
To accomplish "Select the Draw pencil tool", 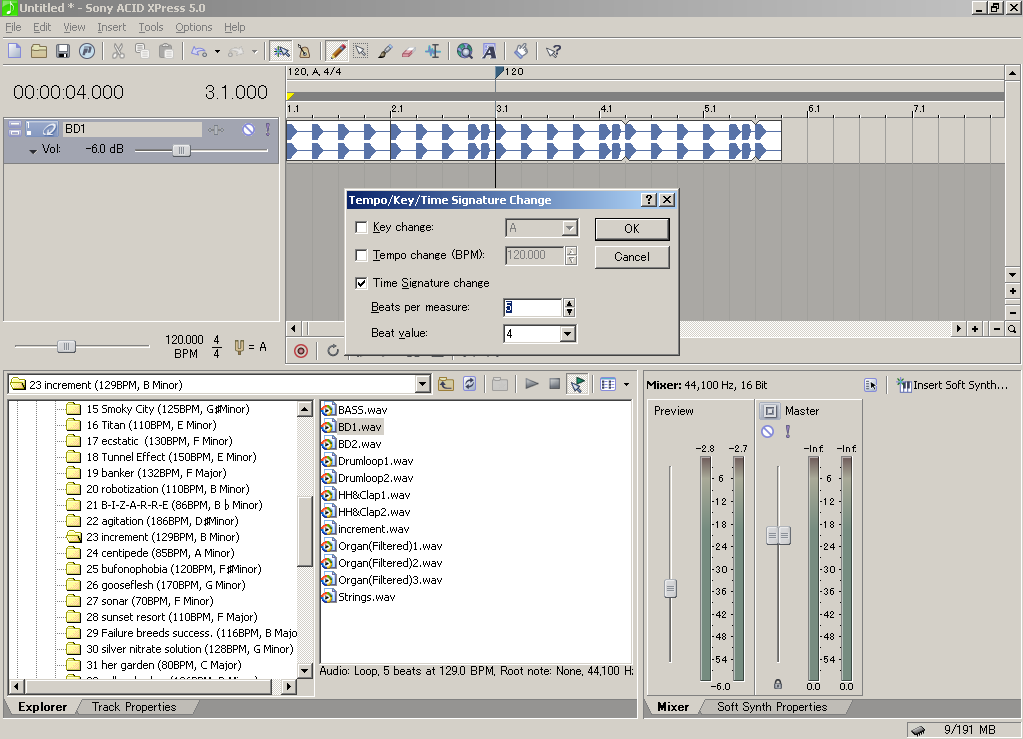I will tap(337, 51).
